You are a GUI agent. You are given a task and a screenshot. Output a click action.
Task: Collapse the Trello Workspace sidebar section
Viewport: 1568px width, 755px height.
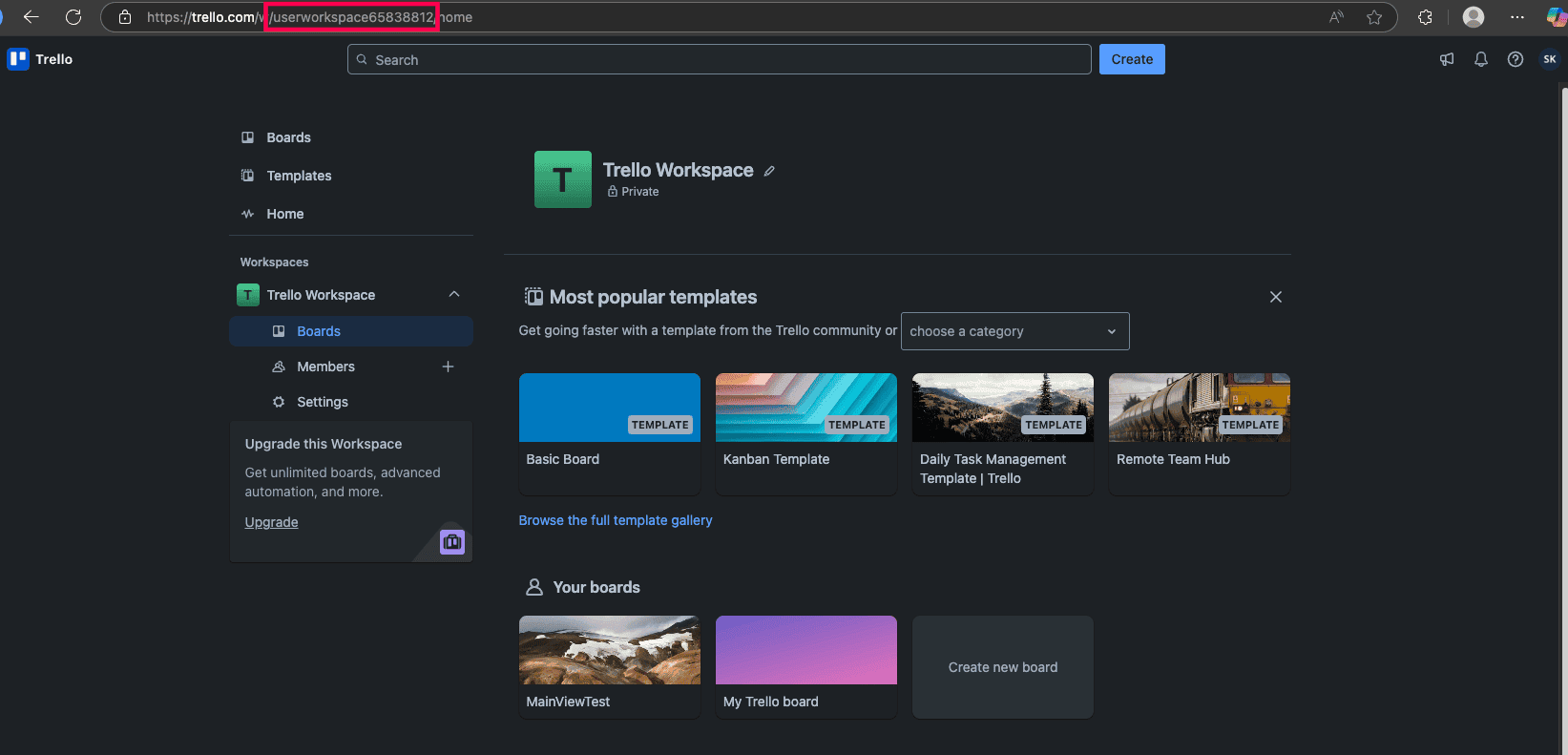pyautogui.click(x=454, y=294)
